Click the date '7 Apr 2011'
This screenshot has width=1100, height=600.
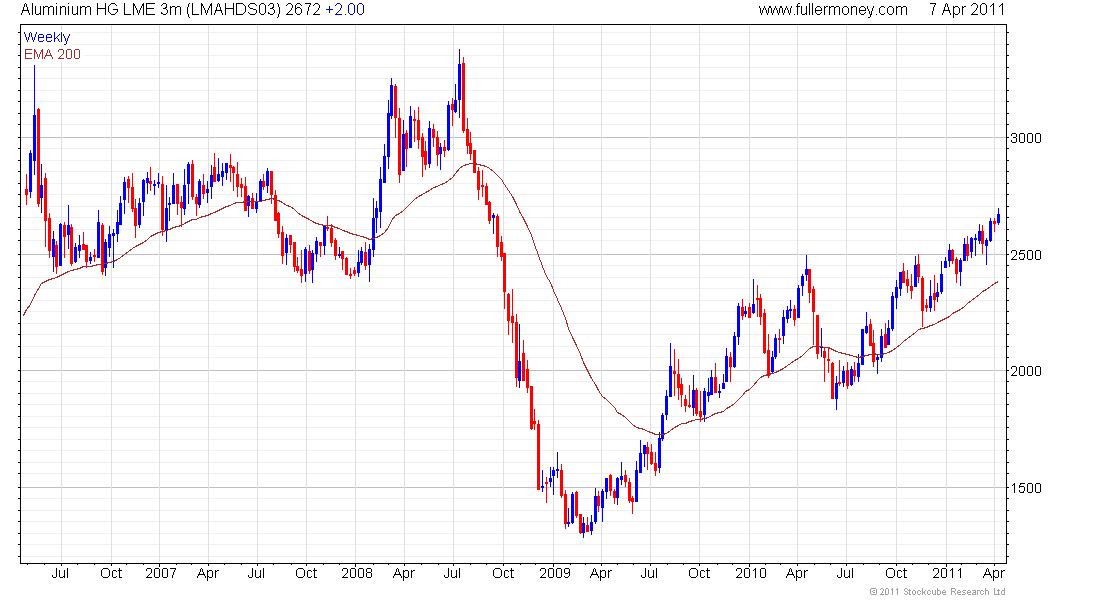(967, 10)
